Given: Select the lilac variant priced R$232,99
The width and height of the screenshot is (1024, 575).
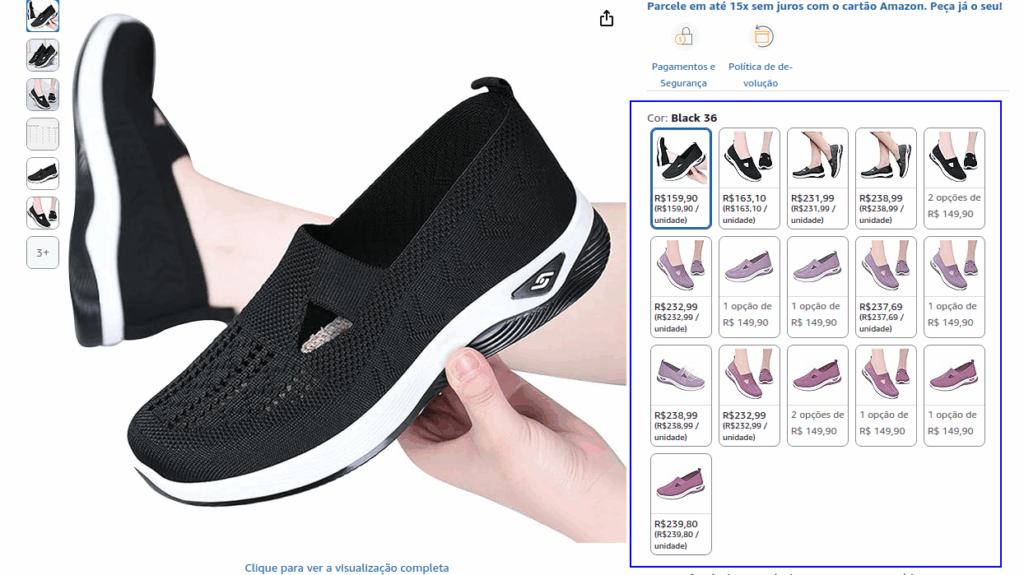Looking at the screenshot, I should click(680, 287).
